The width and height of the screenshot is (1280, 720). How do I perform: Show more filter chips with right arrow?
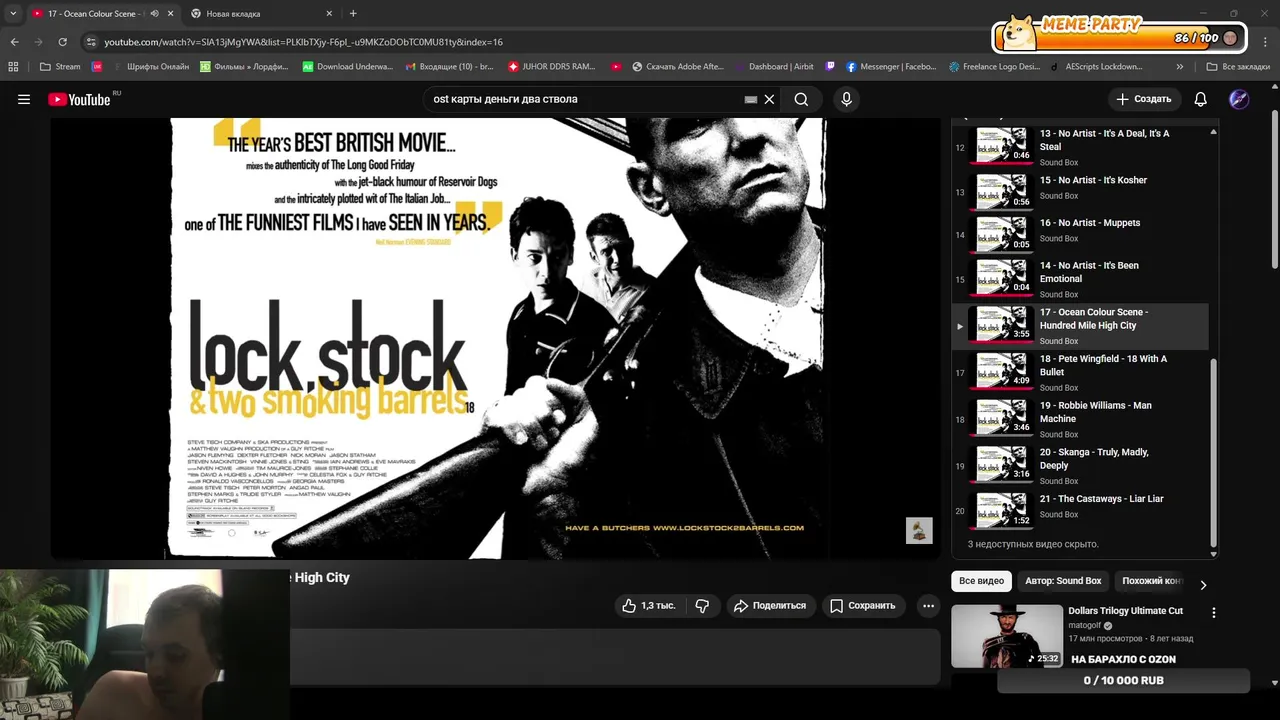[x=1203, y=584]
